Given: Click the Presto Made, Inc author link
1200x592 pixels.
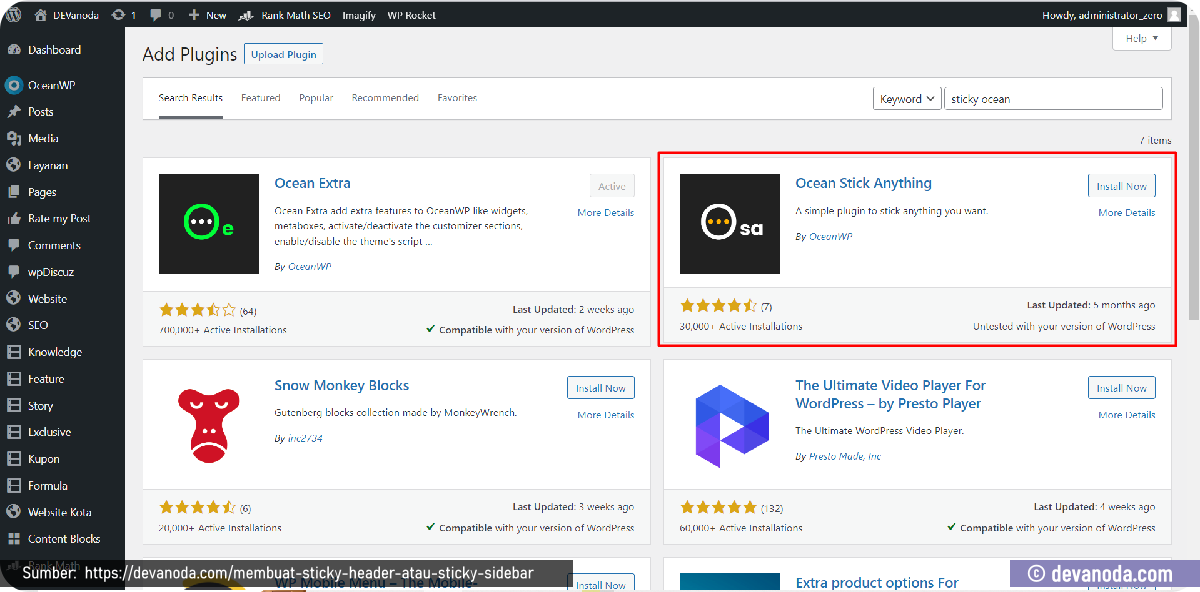Looking at the screenshot, I should [x=843, y=456].
